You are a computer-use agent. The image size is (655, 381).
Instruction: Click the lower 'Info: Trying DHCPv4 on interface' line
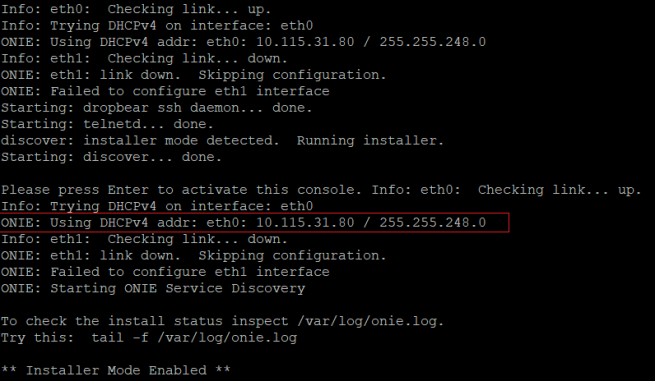pos(157,206)
